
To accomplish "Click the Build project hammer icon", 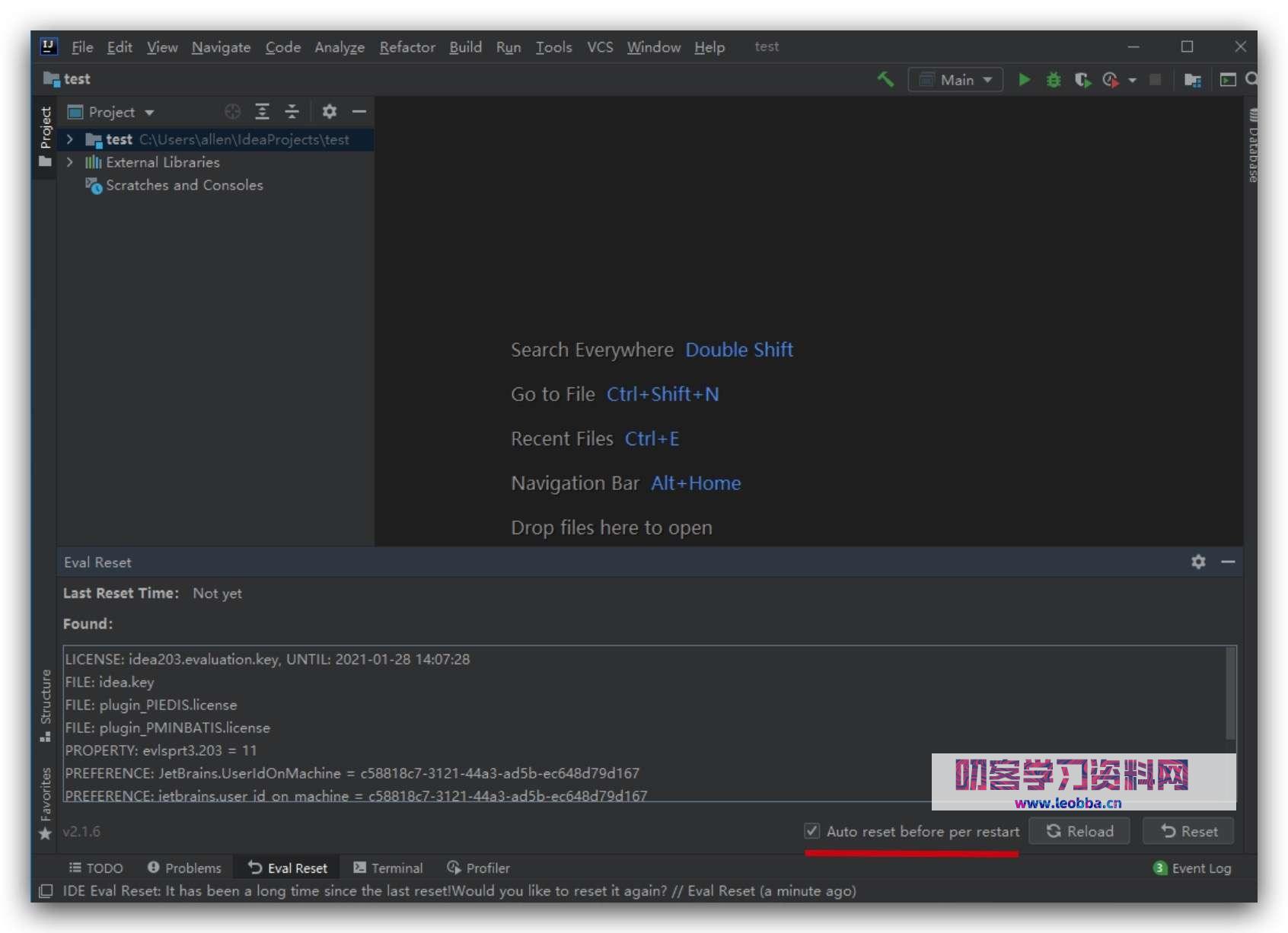I will tap(885, 79).
